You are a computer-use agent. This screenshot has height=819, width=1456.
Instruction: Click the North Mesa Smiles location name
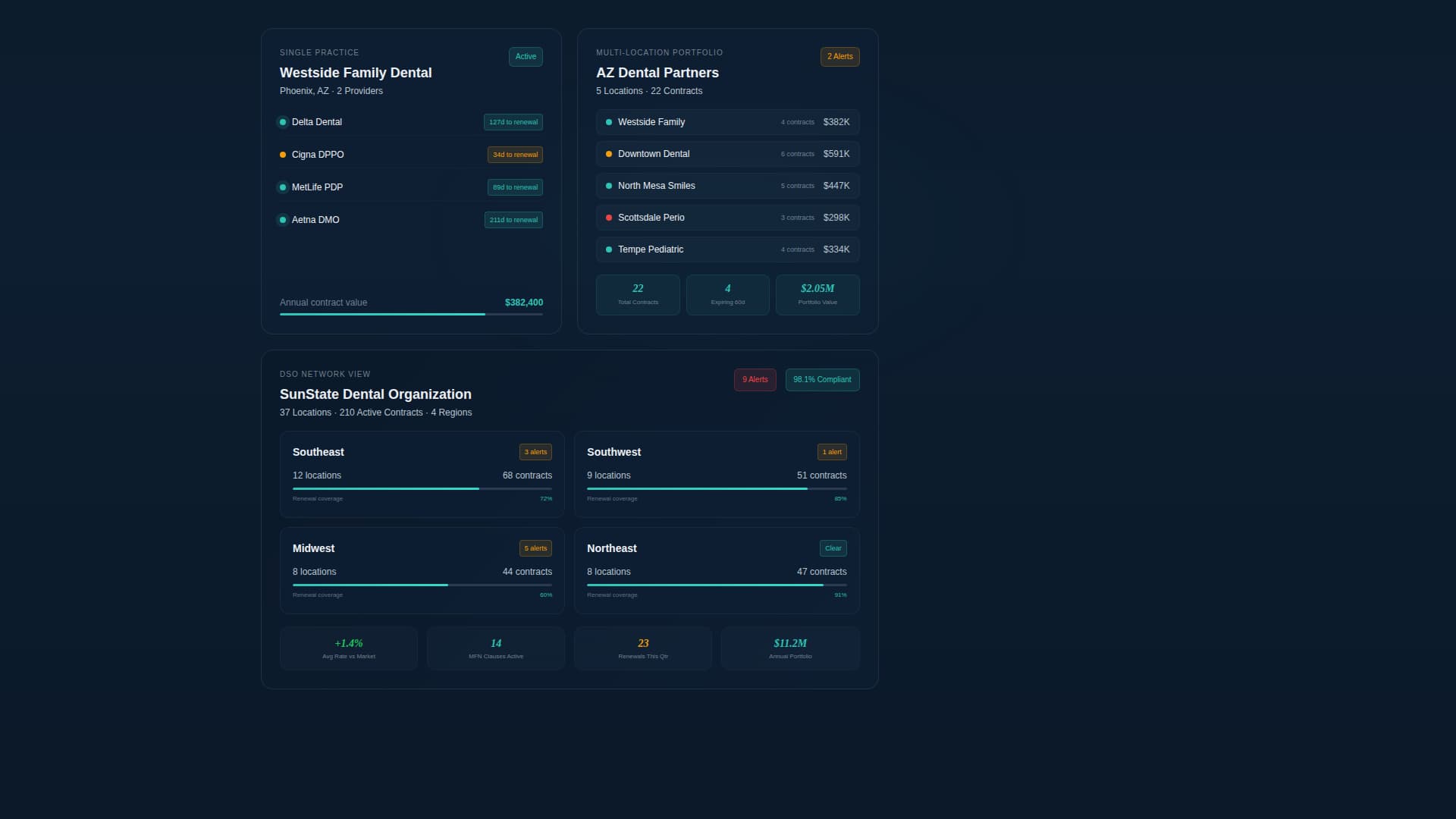[x=657, y=186]
